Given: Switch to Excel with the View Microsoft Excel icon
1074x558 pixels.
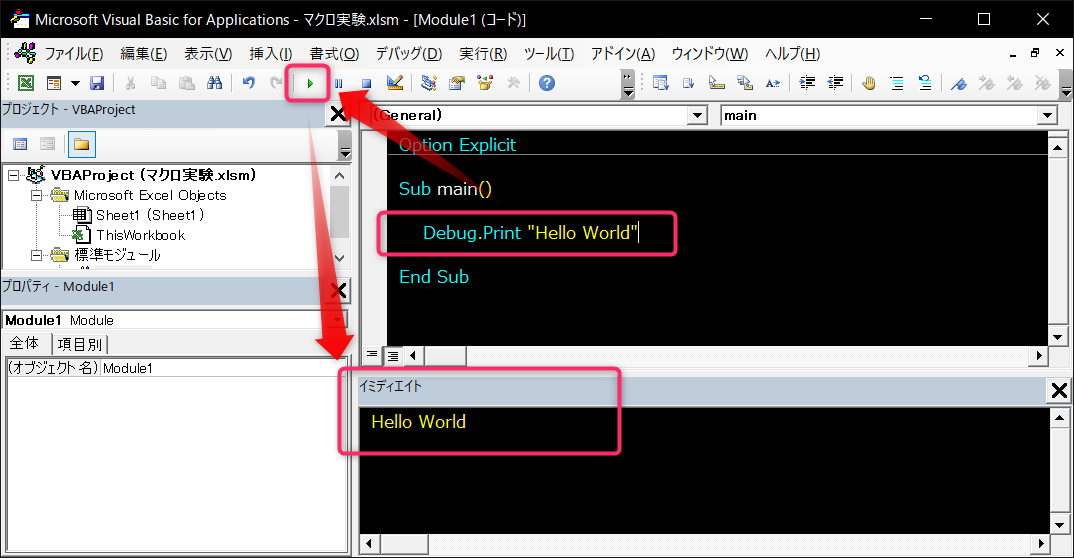Looking at the screenshot, I should 25,84.
